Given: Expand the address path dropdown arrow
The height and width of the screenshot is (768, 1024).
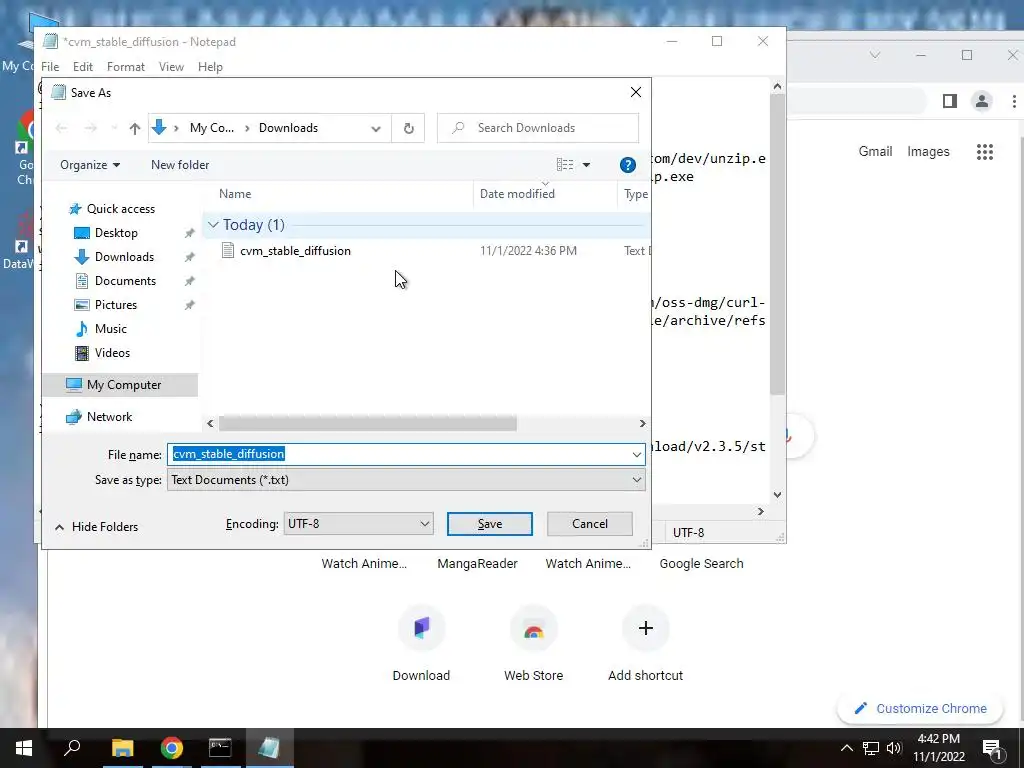Looking at the screenshot, I should click(376, 129).
